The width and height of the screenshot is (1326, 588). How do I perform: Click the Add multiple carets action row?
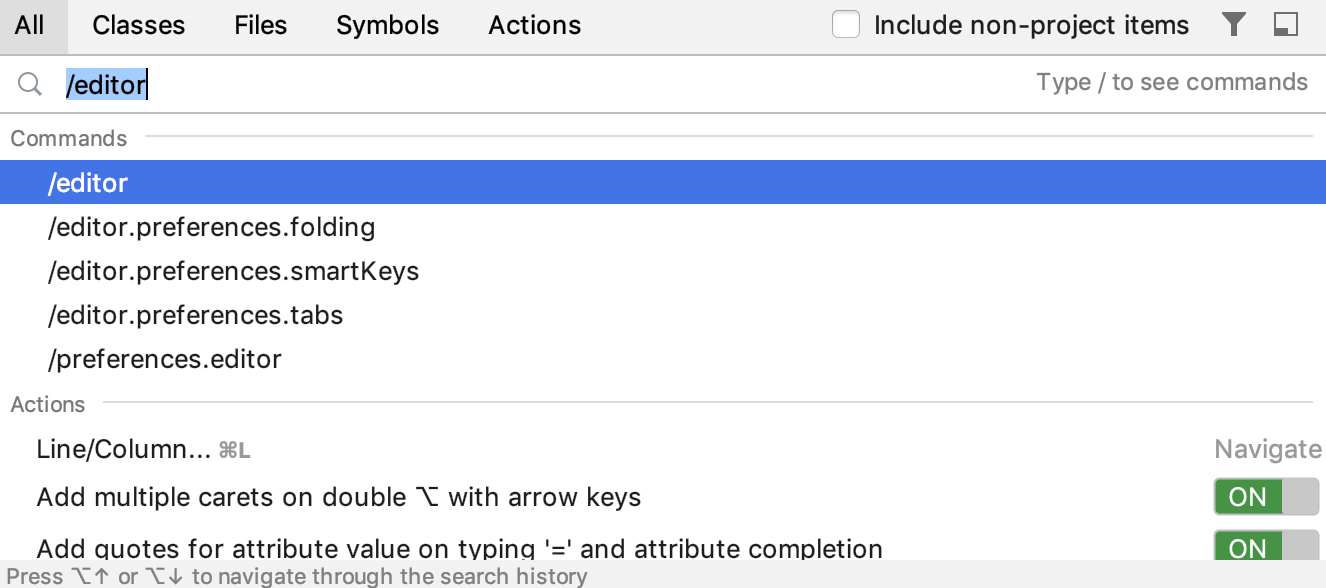click(663, 497)
